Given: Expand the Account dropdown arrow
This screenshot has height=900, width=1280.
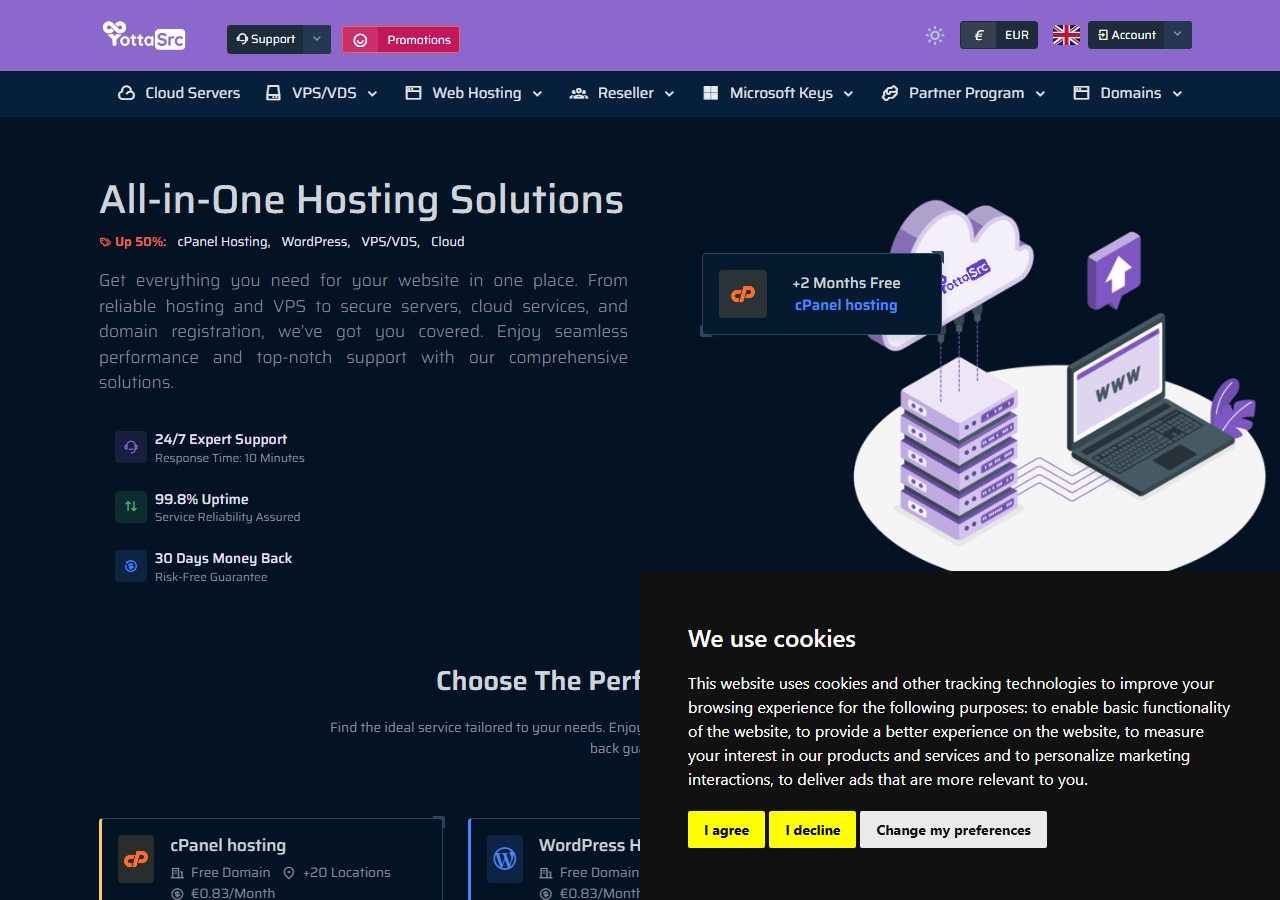Looking at the screenshot, I should (1177, 35).
